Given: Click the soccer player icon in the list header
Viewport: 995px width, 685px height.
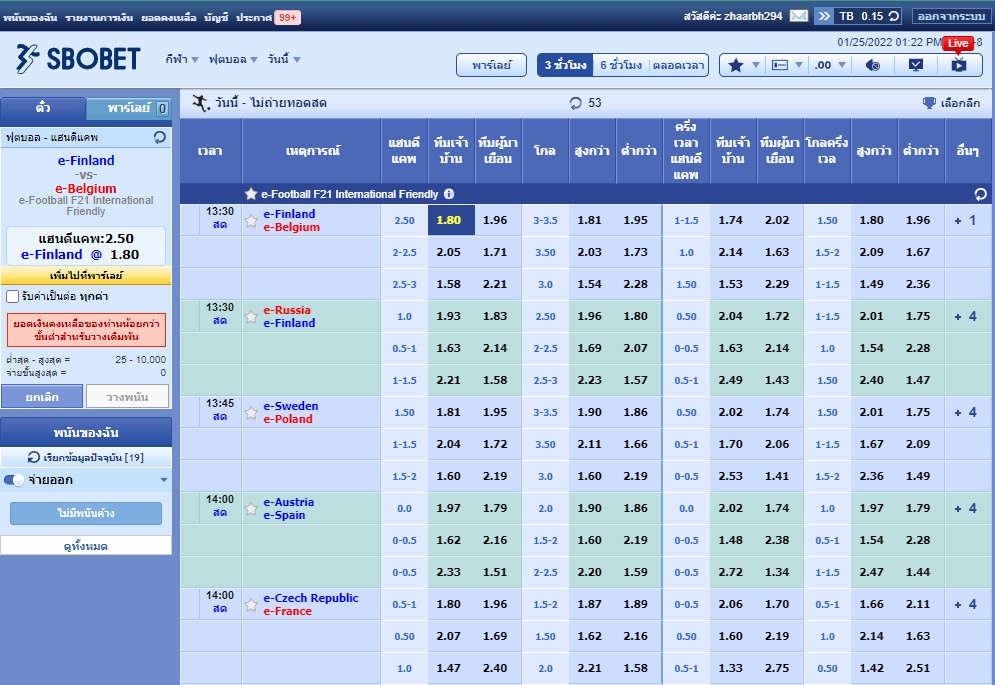Looking at the screenshot, I should [x=201, y=103].
